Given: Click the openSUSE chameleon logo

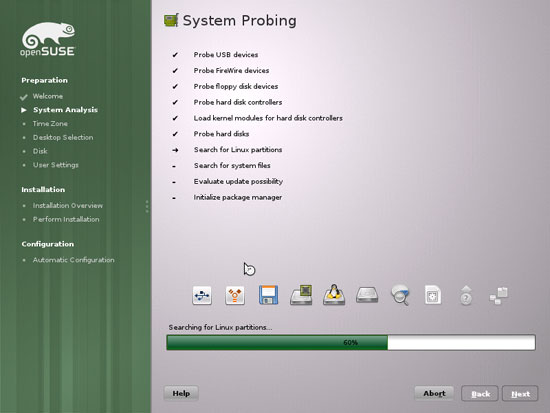Looking at the screenshot, I should pos(48,39).
